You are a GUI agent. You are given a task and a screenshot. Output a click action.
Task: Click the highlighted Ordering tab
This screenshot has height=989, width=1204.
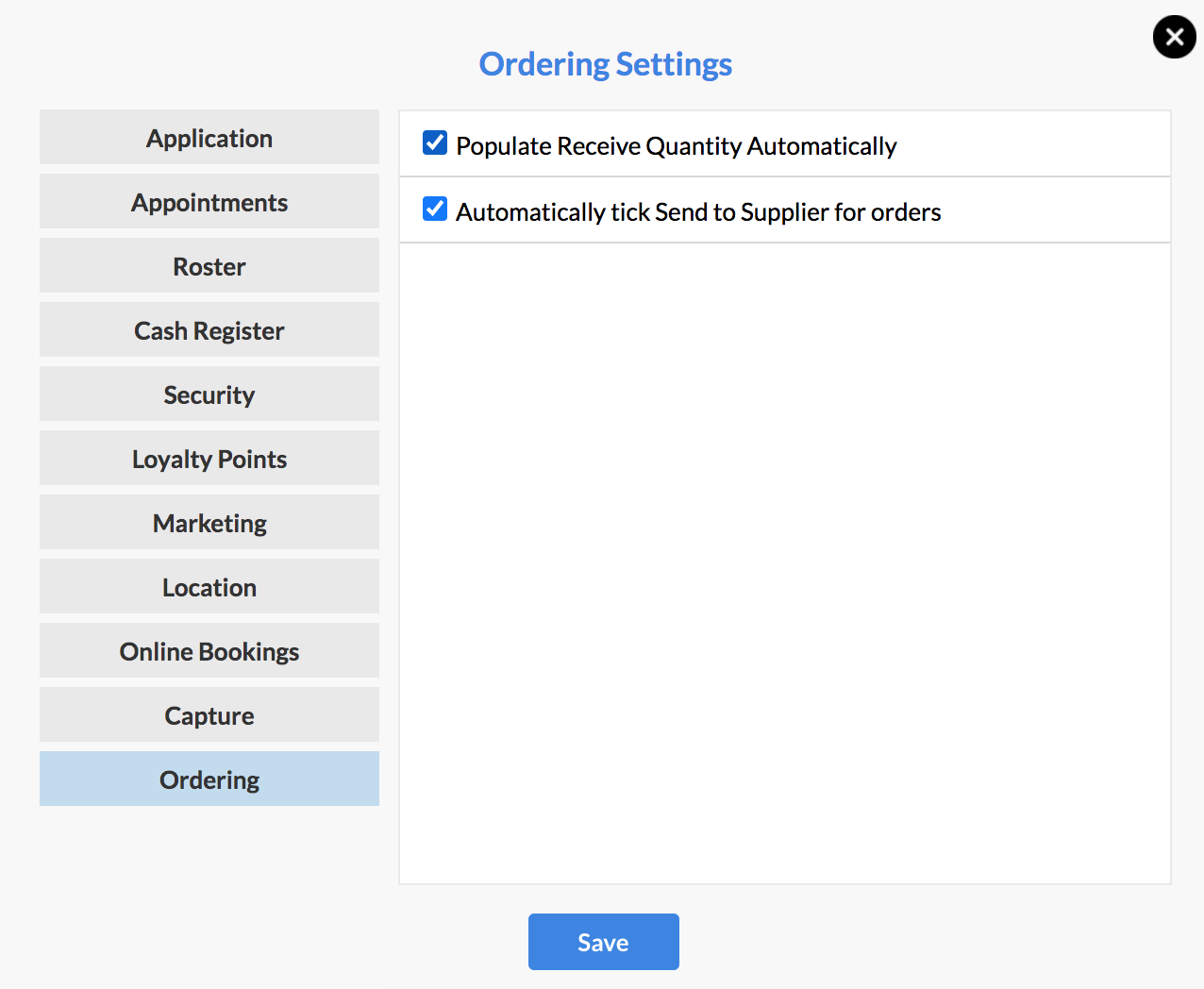(209, 779)
